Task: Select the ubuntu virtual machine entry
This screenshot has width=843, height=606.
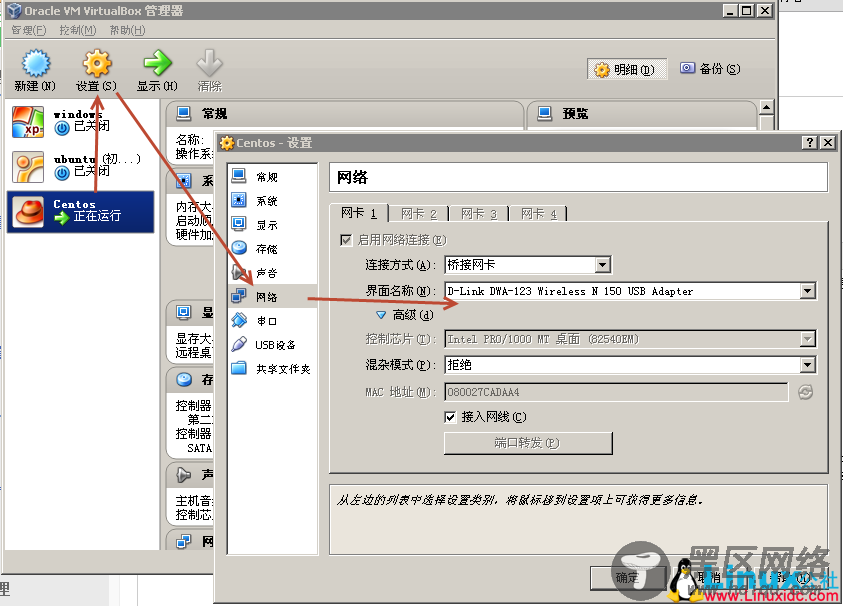Action: (x=81, y=166)
